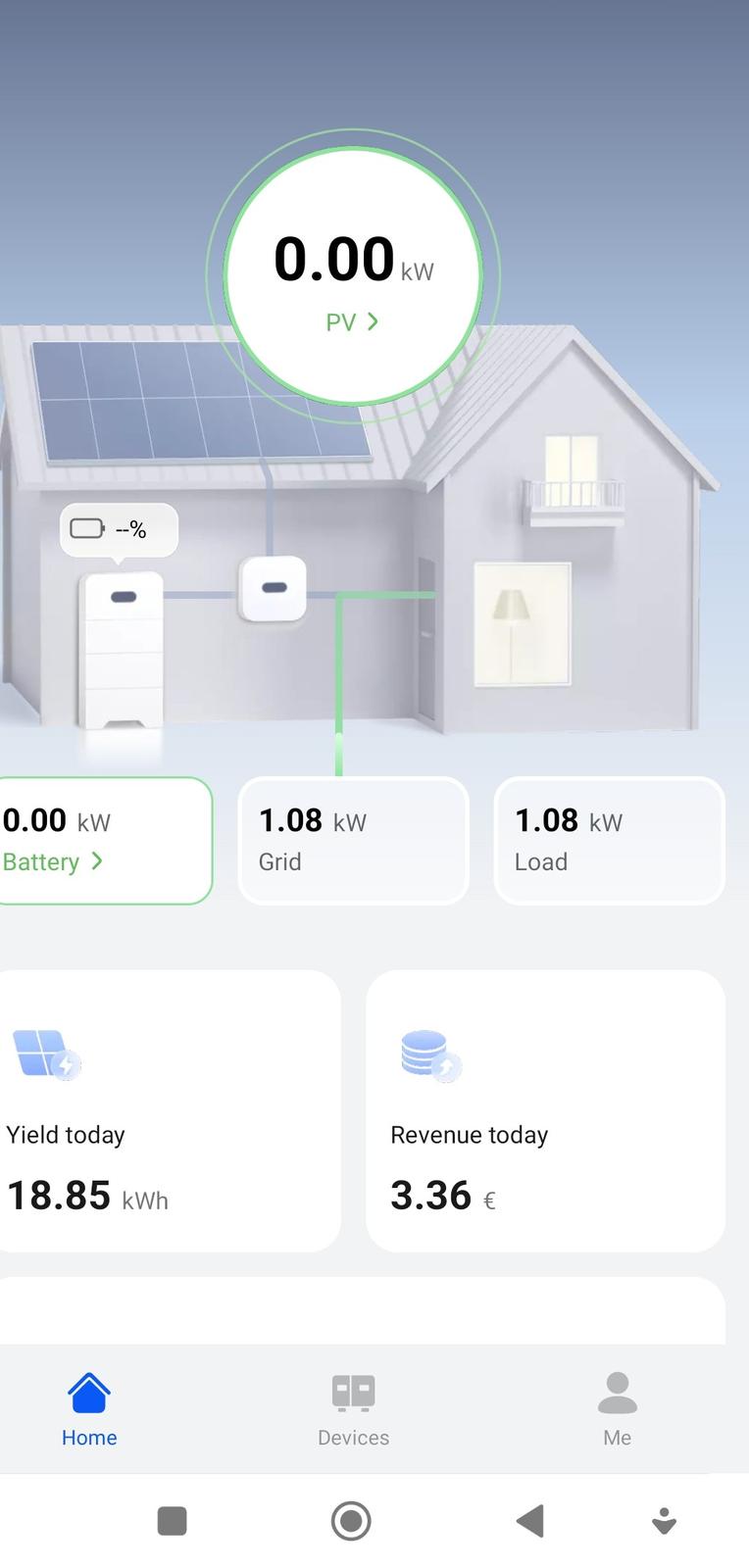The image size is (749, 1568).
Task: Tap the coins Revenue today icon
Action: (430, 1054)
